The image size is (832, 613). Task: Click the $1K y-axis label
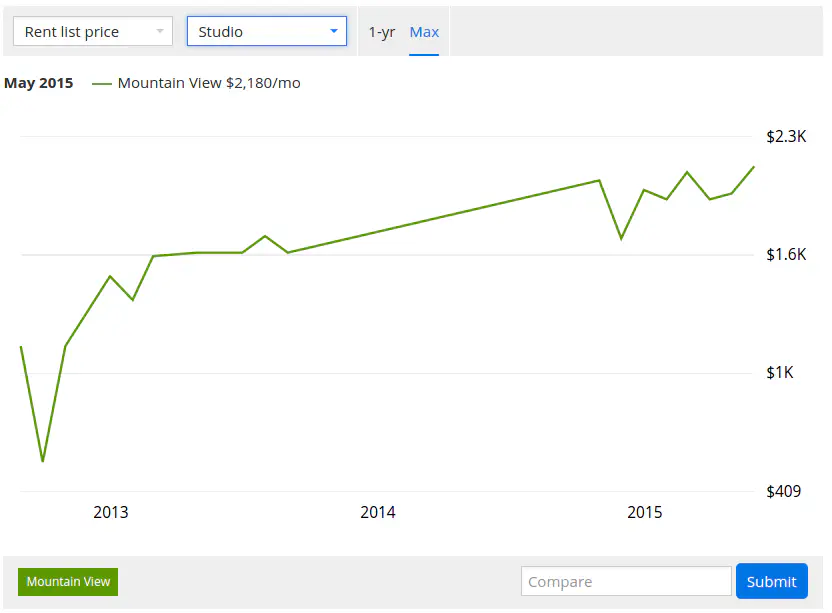tap(780, 373)
